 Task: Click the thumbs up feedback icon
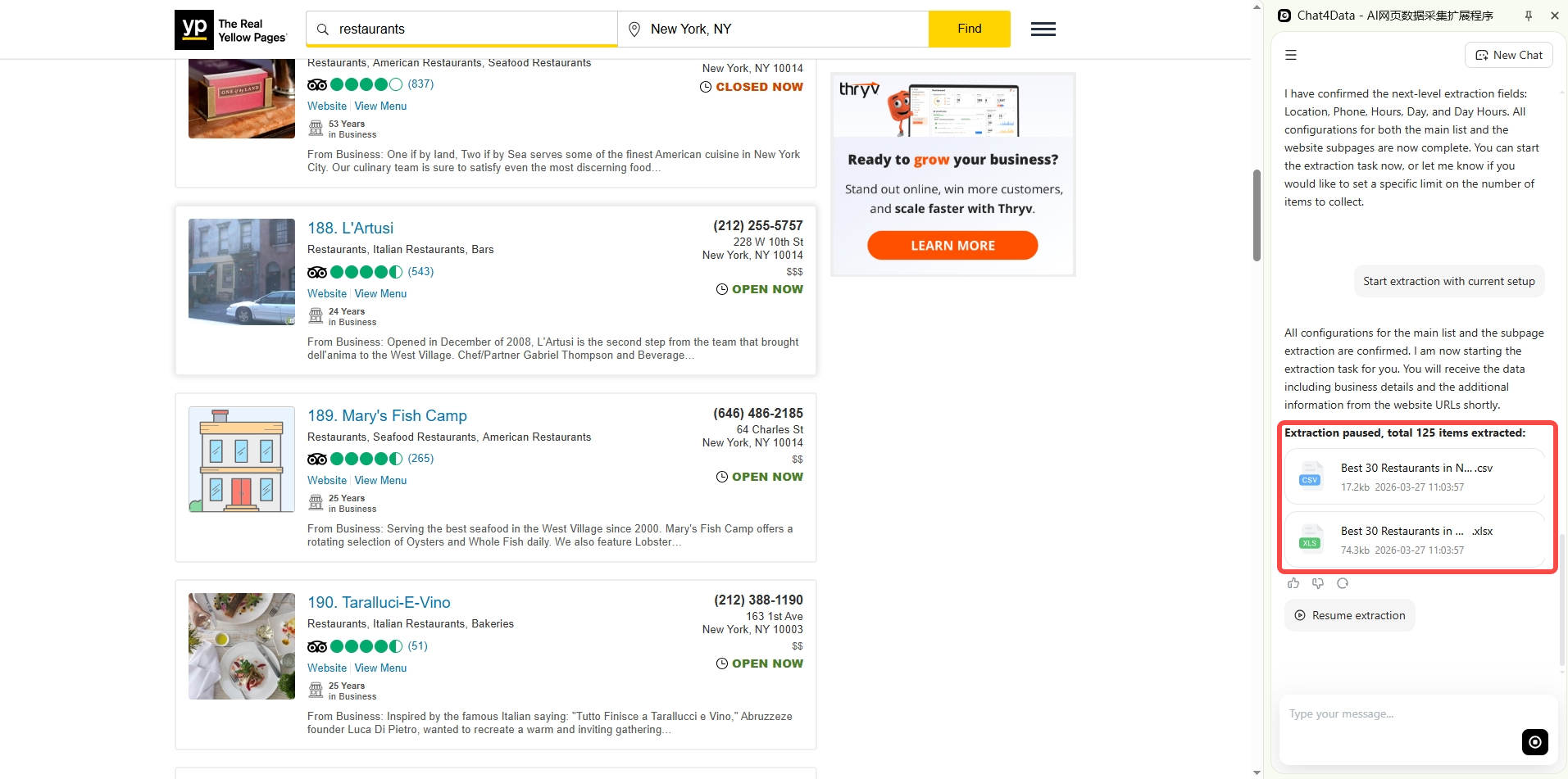click(x=1293, y=583)
